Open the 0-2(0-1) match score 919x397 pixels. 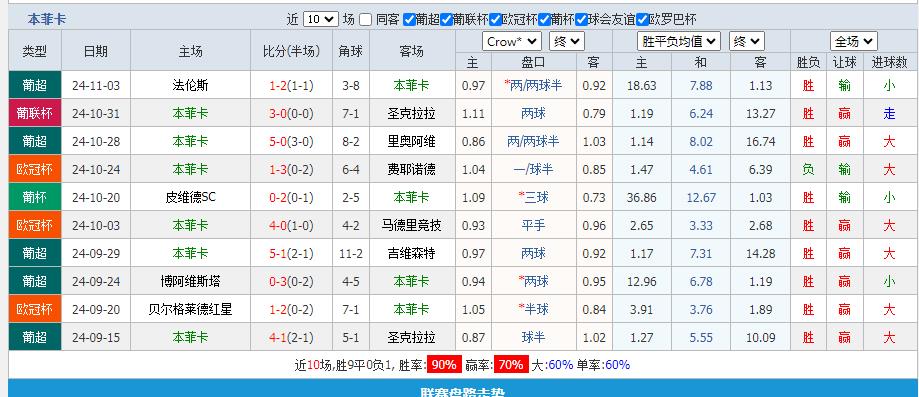pyautogui.click(x=291, y=198)
